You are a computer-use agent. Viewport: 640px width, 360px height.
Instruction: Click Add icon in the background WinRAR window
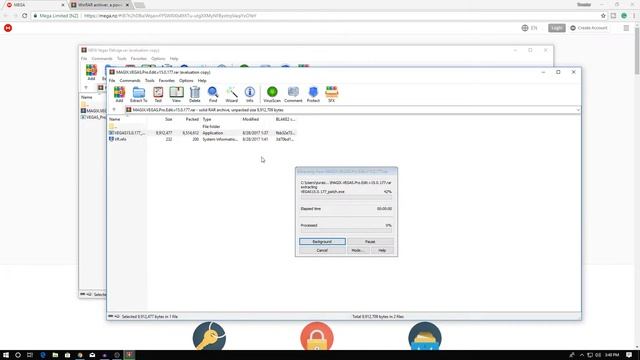91,72
